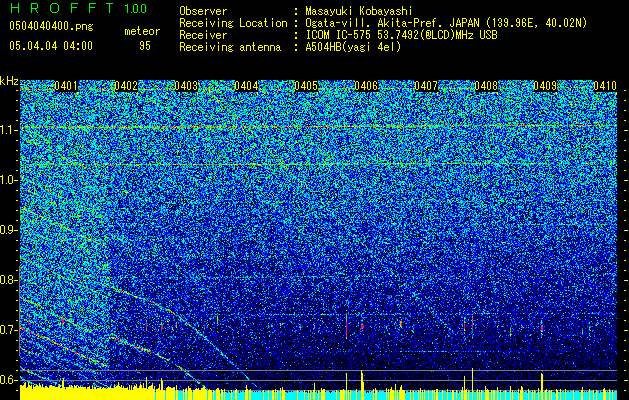Click the 0.7 frequency axis label

coord(9,330)
